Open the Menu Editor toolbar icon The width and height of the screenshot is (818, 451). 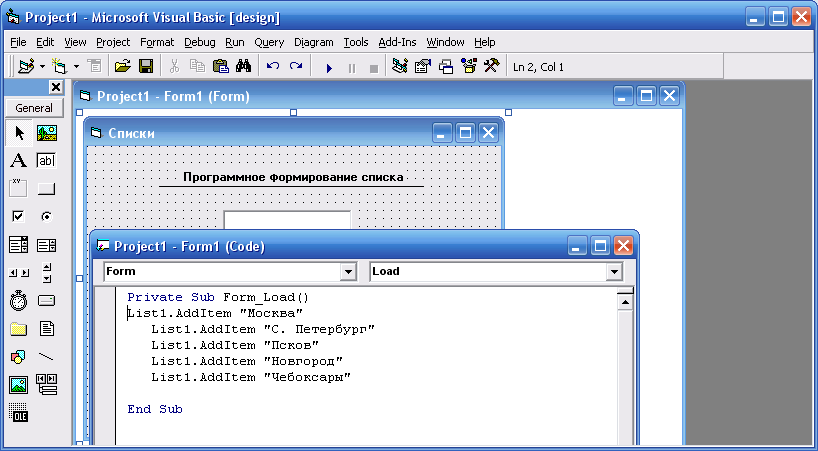click(94, 67)
